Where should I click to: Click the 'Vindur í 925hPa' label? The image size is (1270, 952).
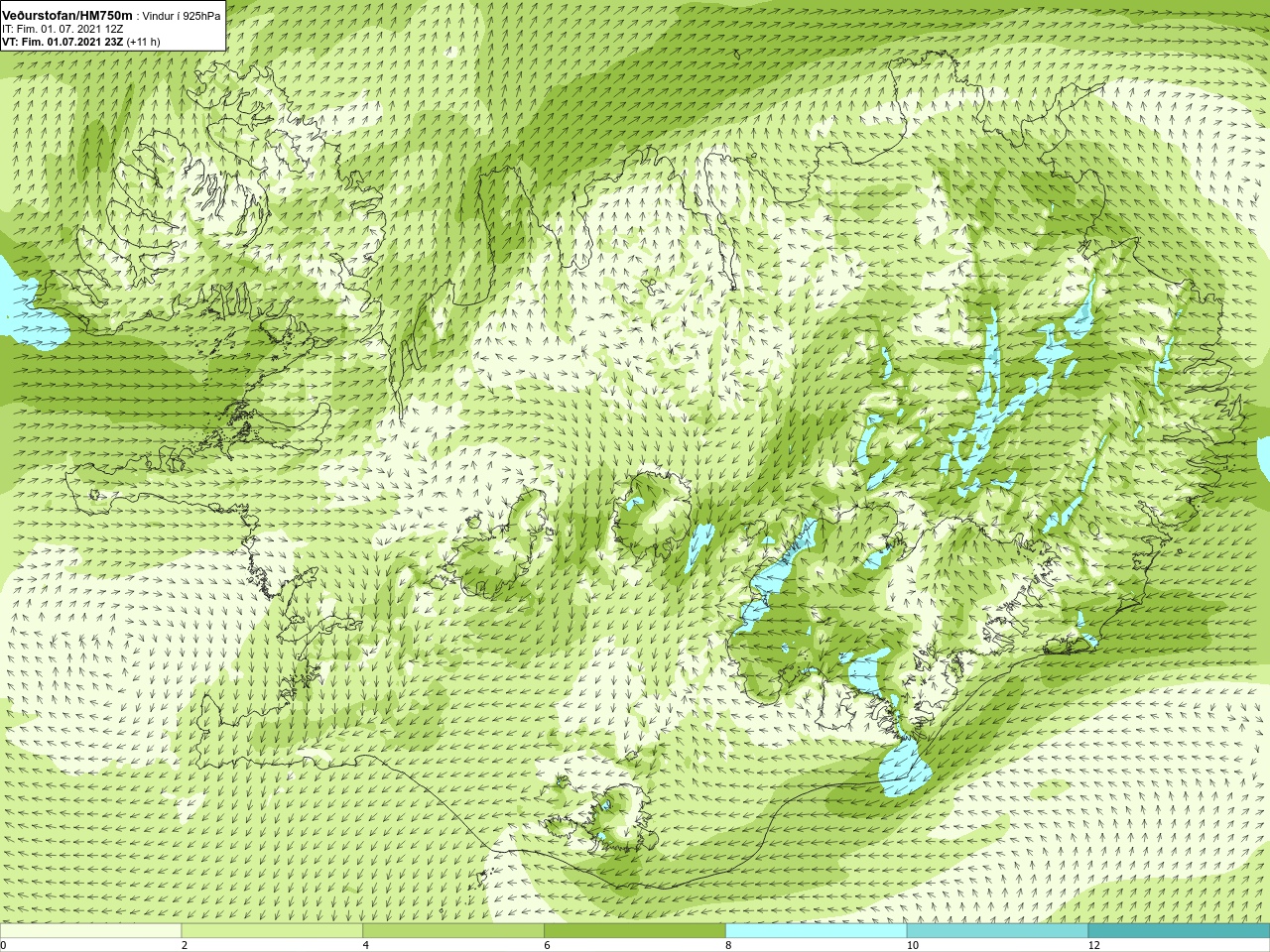point(182,16)
